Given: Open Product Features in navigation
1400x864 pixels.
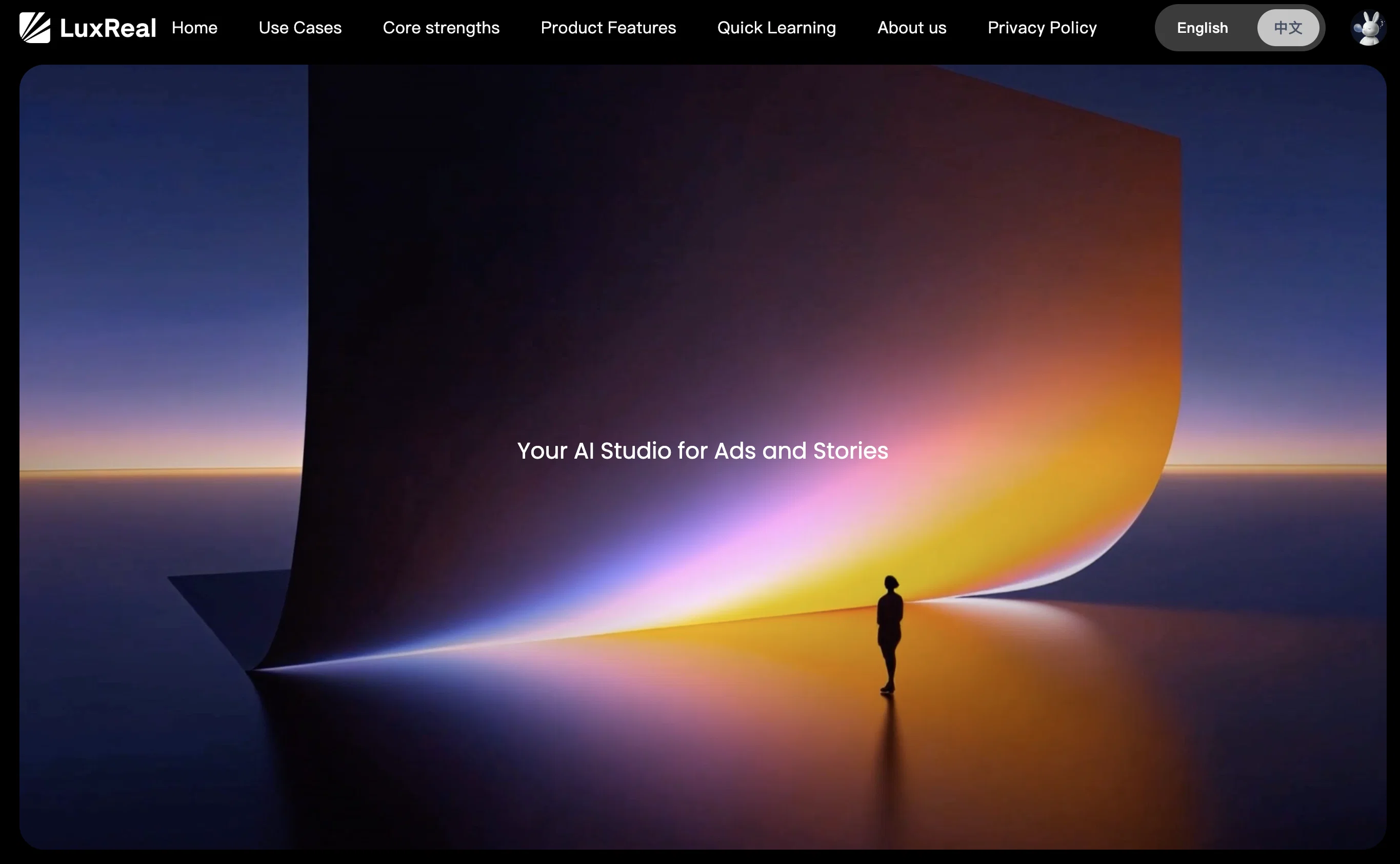Looking at the screenshot, I should [608, 27].
